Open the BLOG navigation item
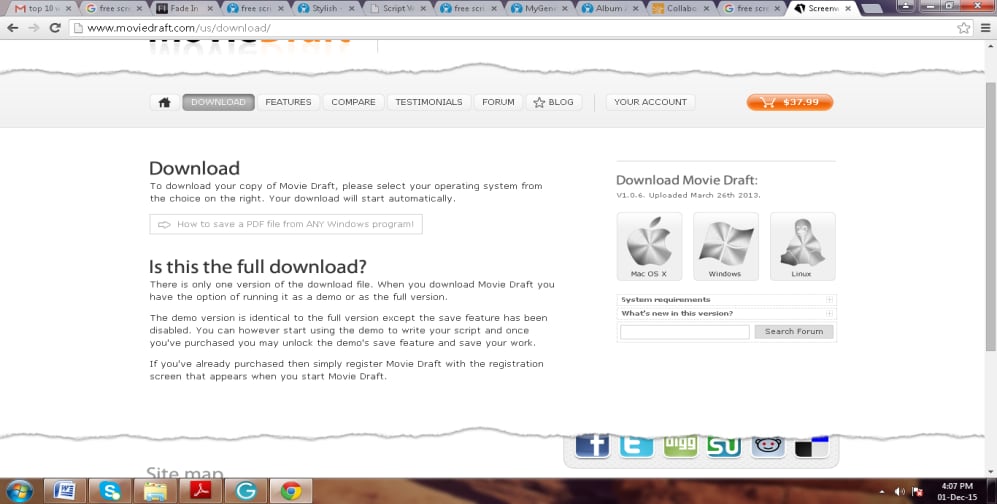The width and height of the screenshot is (997, 504). click(x=554, y=102)
